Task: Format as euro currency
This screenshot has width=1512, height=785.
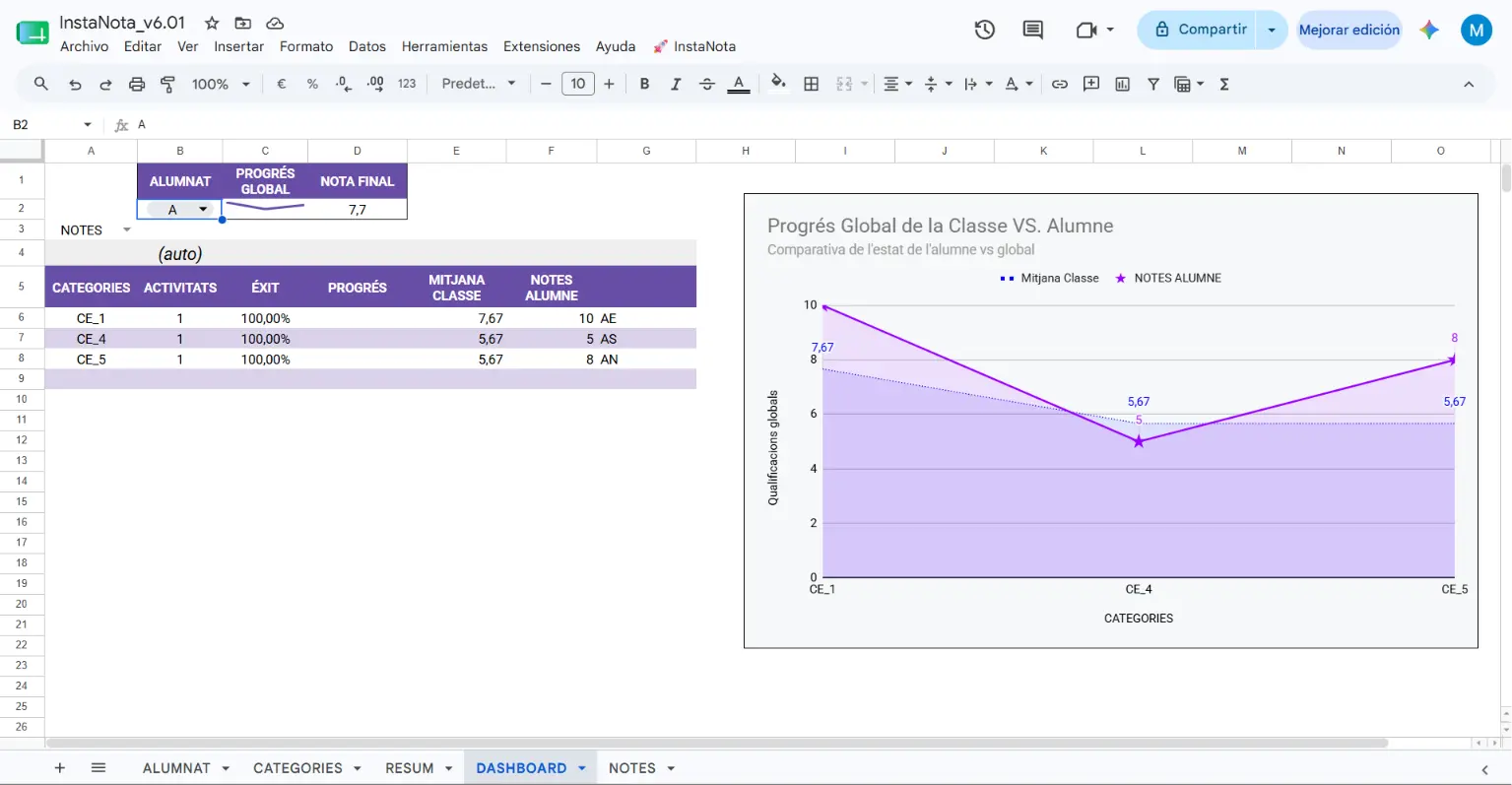Action: [282, 84]
